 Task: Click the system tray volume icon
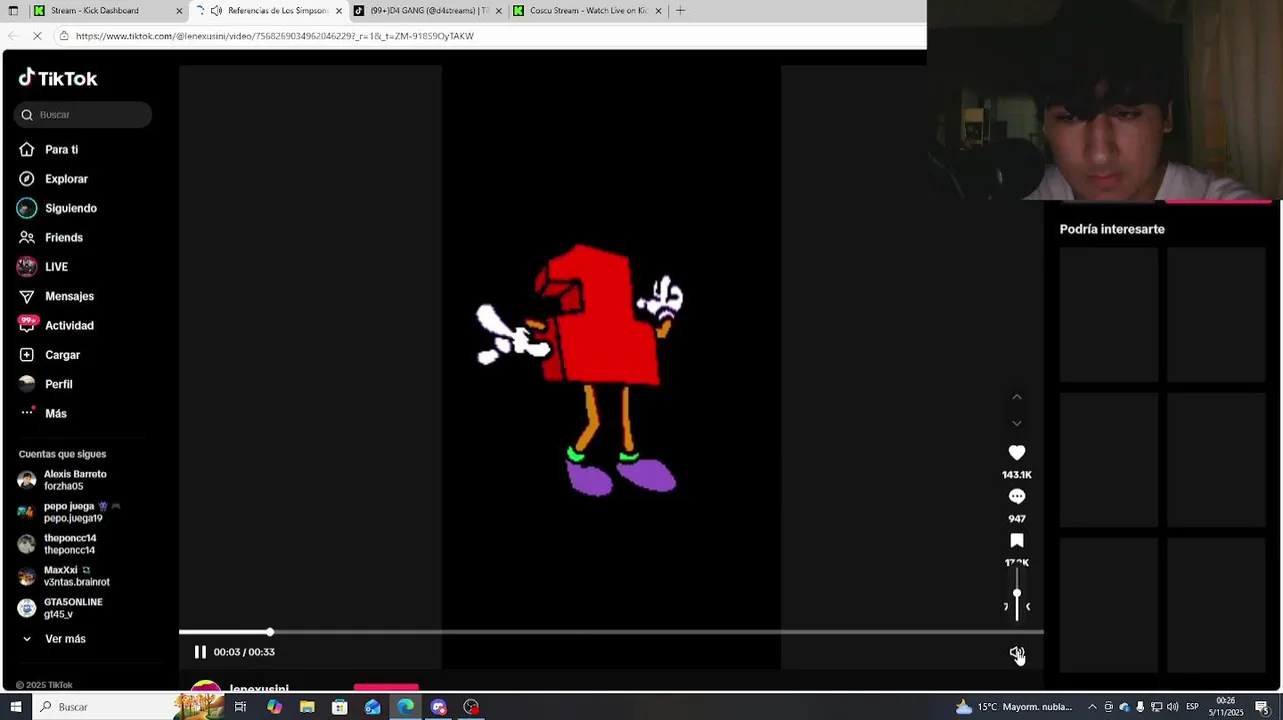point(1172,707)
